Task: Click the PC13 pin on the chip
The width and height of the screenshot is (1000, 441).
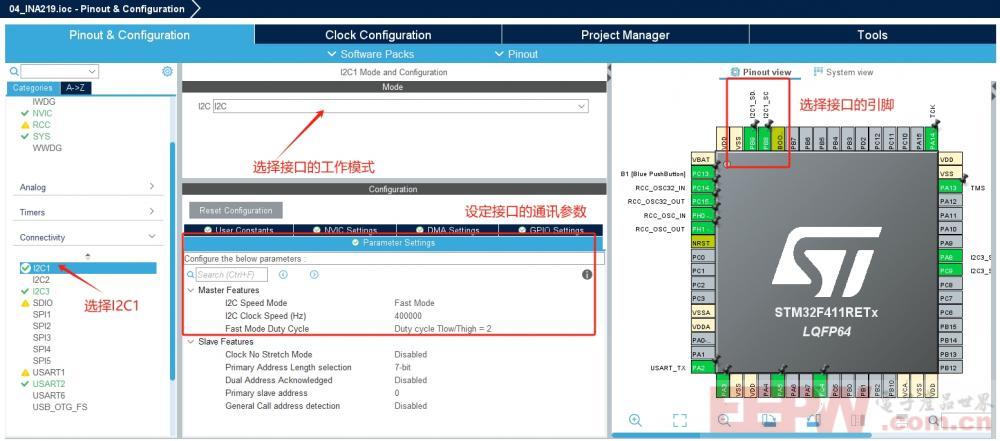Action: pyautogui.click(x=702, y=174)
